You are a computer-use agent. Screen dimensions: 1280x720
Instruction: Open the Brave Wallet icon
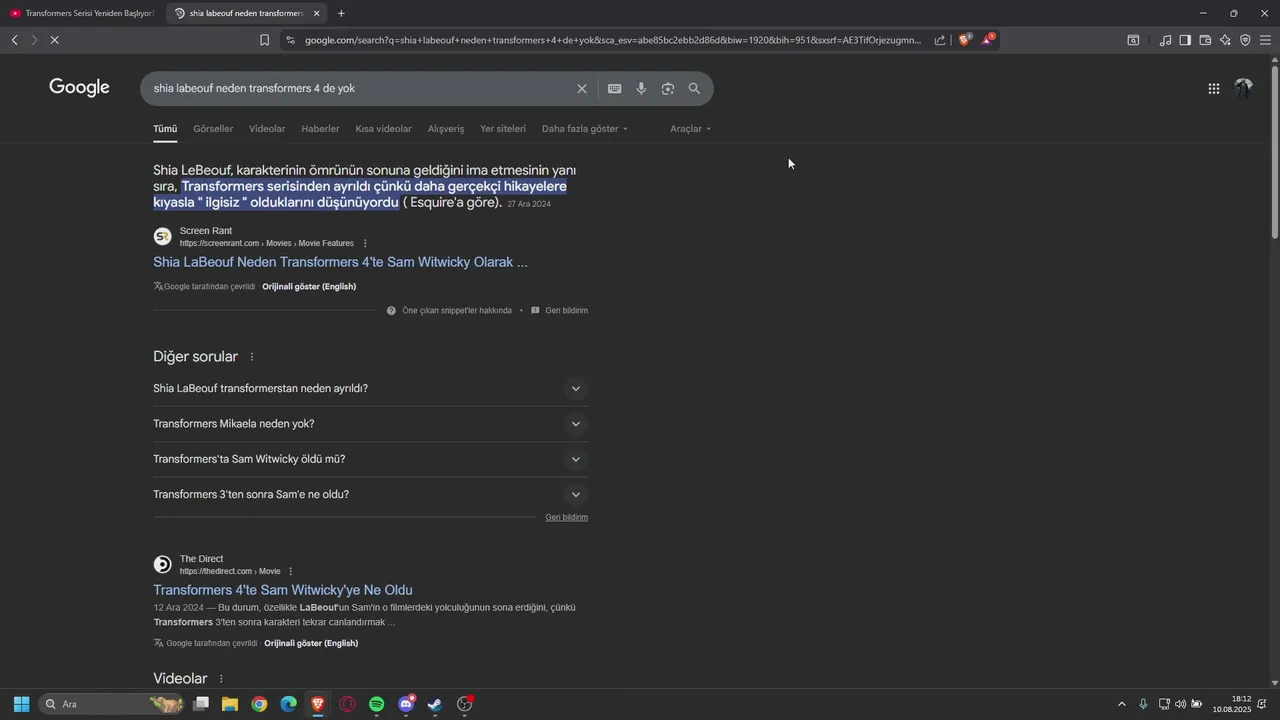pos(1205,40)
